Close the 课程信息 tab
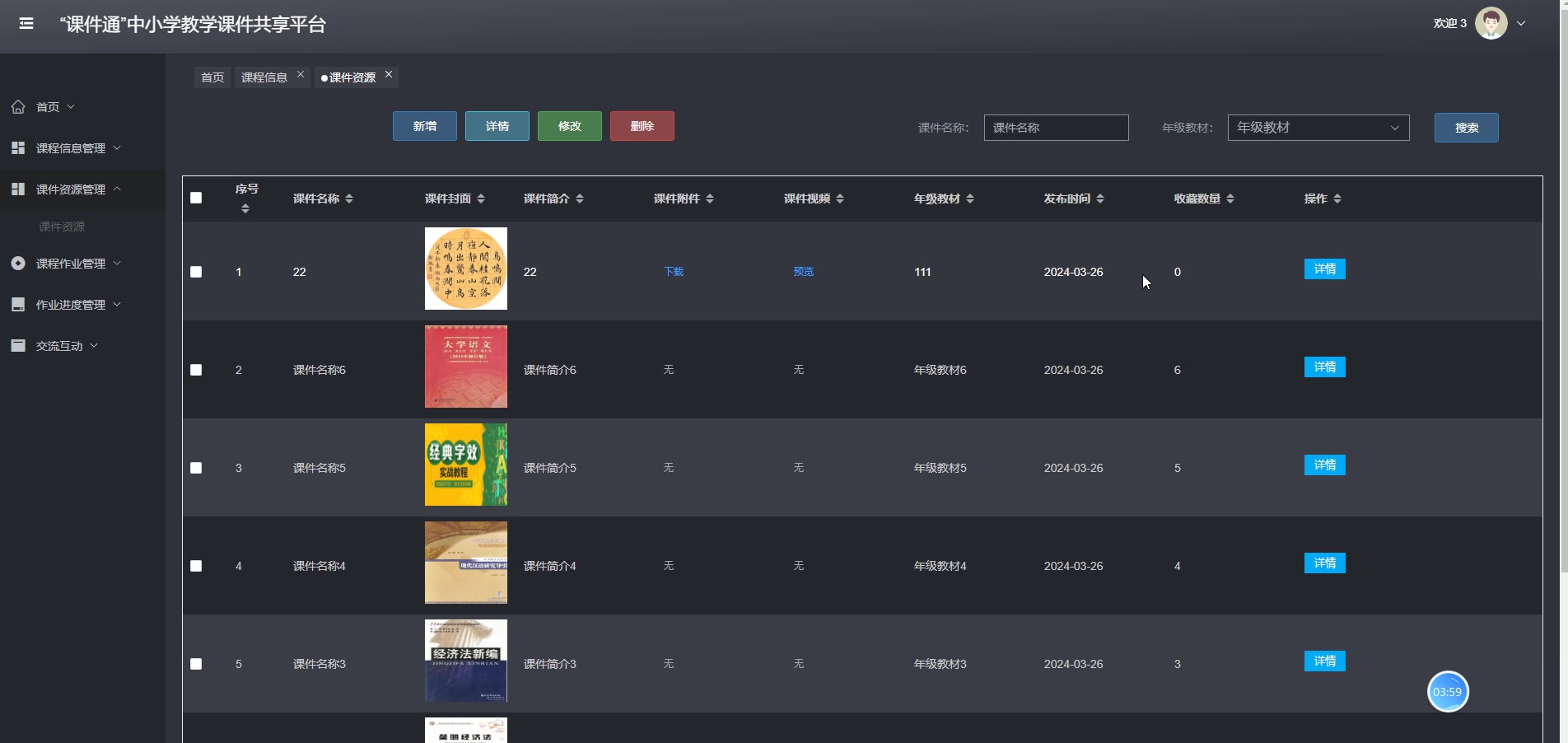The image size is (1568, 743). tap(301, 74)
